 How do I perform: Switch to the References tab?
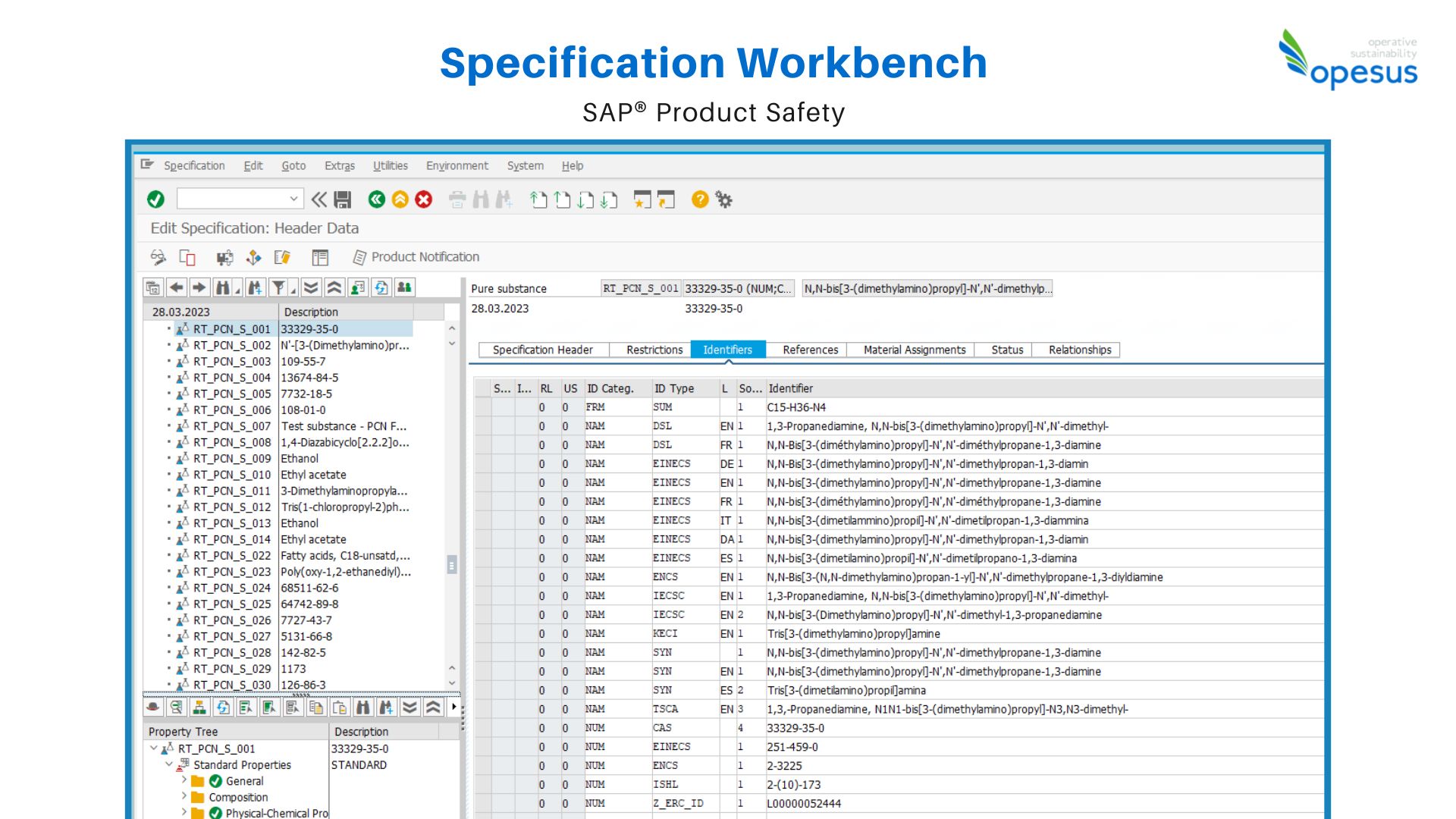coord(809,350)
